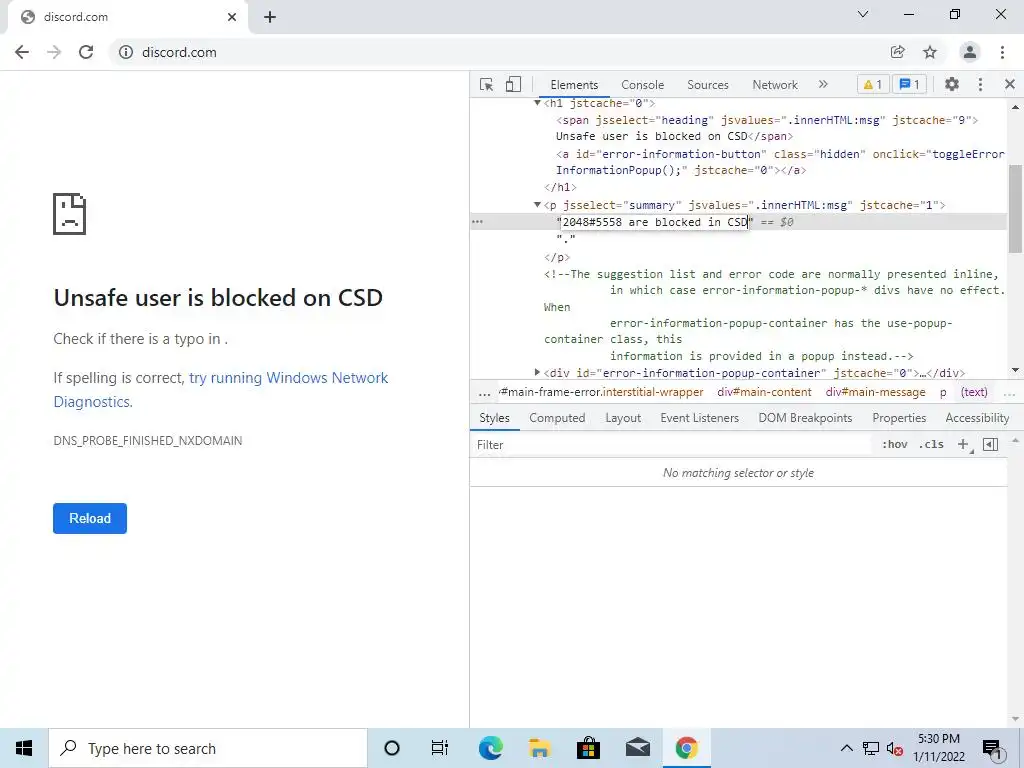Switch to the Console tab

coord(642,85)
